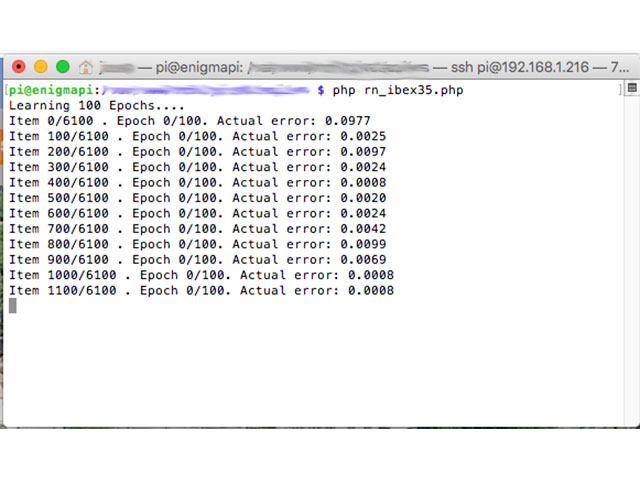Click the 'Item 500/6100' output line
The height and width of the screenshot is (480, 640).
(198, 198)
